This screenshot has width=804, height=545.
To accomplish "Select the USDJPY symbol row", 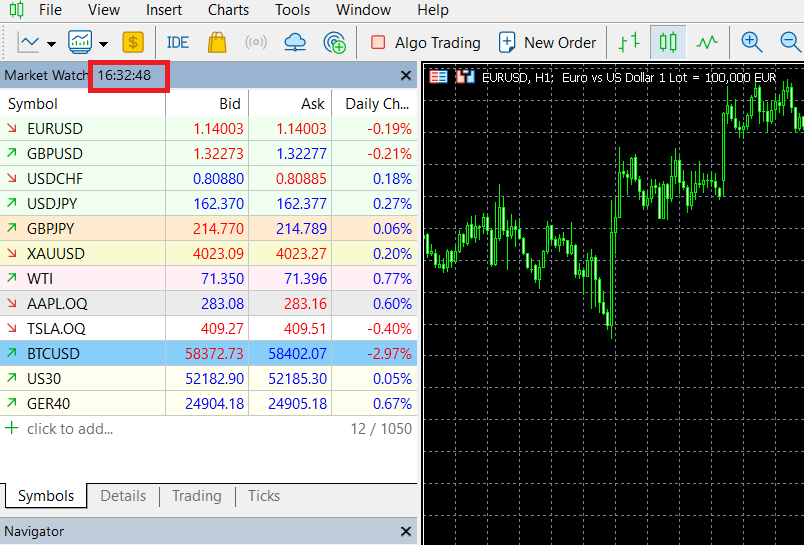I will tap(208, 204).
